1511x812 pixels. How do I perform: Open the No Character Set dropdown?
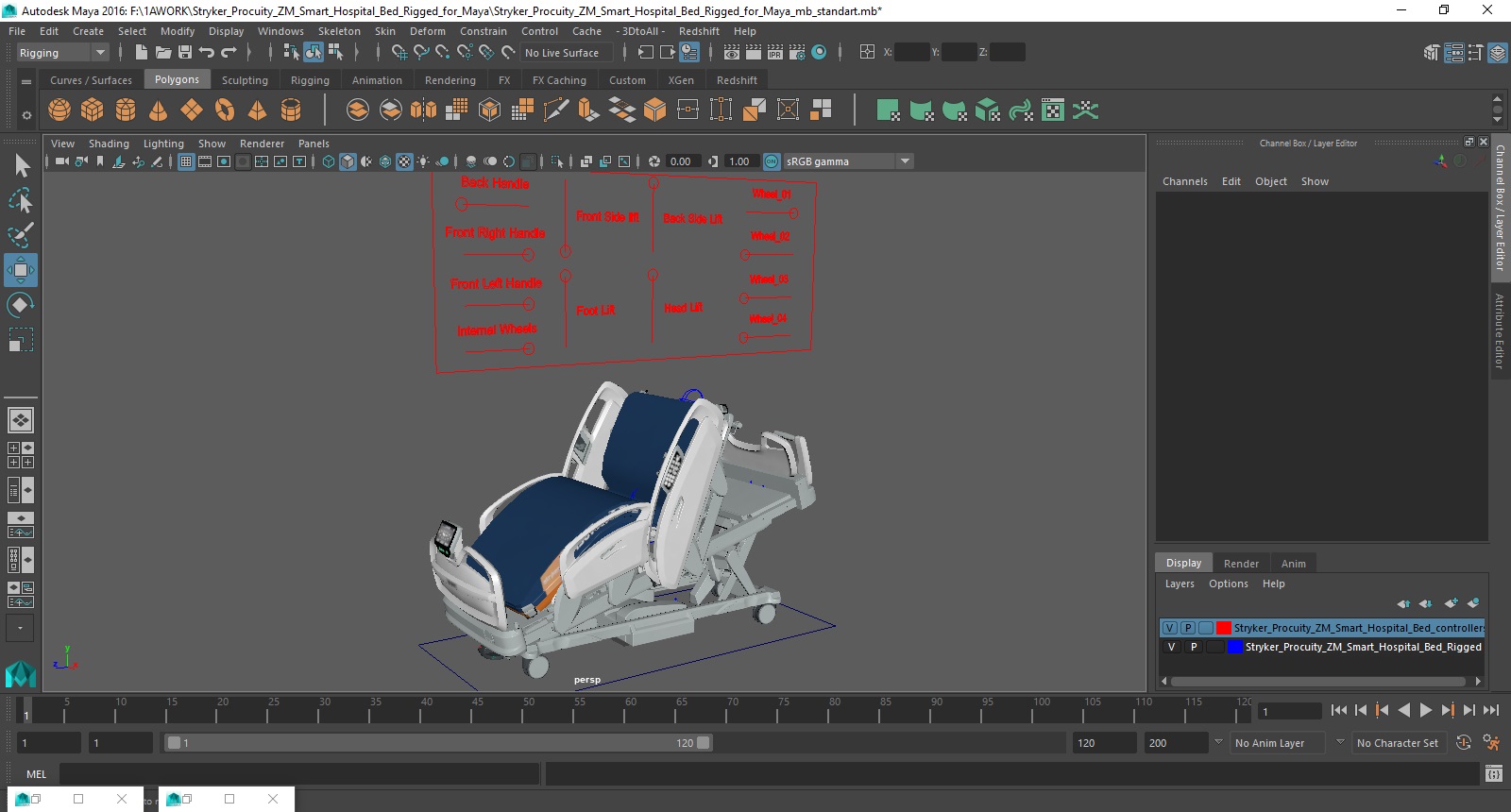pyautogui.click(x=1399, y=743)
